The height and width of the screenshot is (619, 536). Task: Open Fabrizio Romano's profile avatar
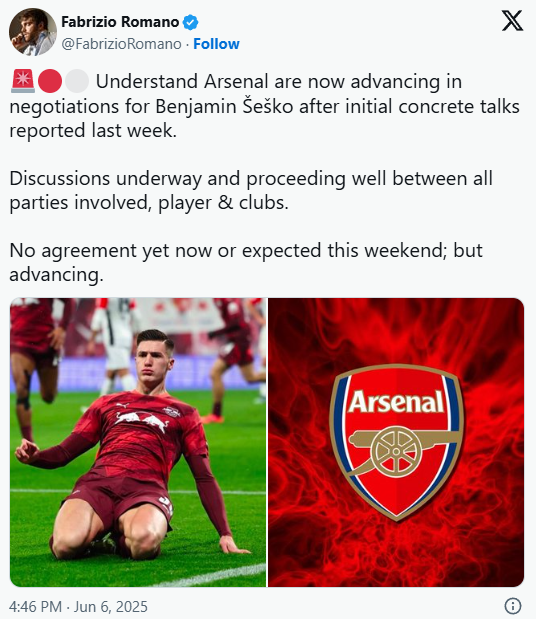tap(33, 32)
